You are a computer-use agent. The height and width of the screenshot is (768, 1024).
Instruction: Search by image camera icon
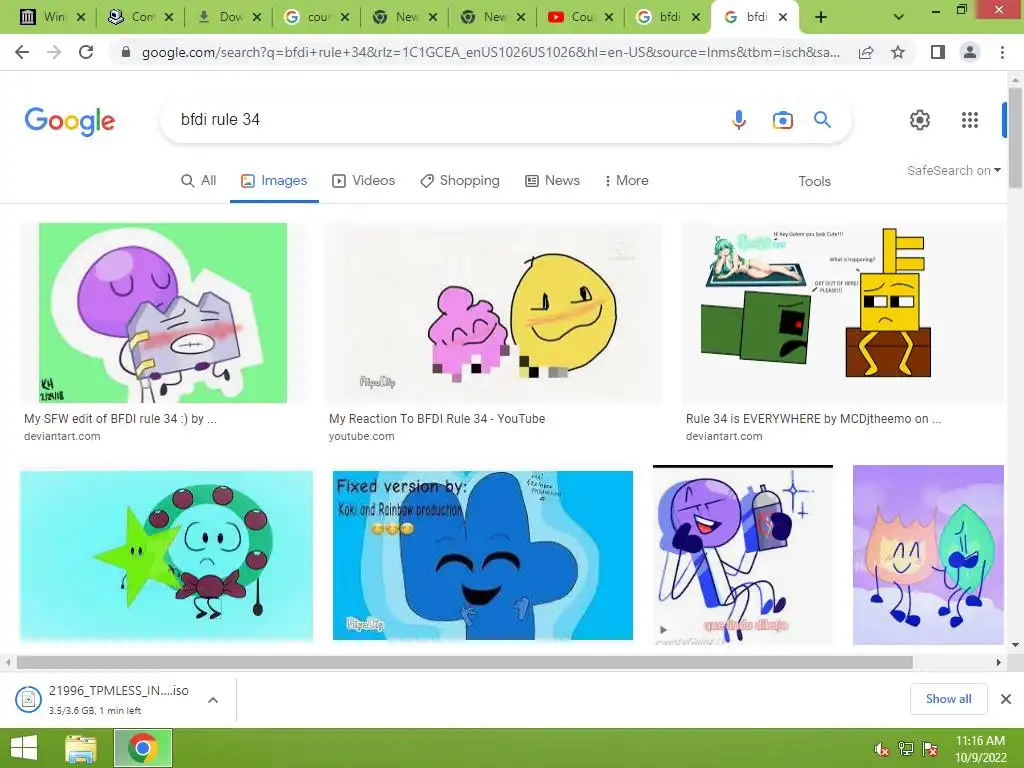point(782,120)
